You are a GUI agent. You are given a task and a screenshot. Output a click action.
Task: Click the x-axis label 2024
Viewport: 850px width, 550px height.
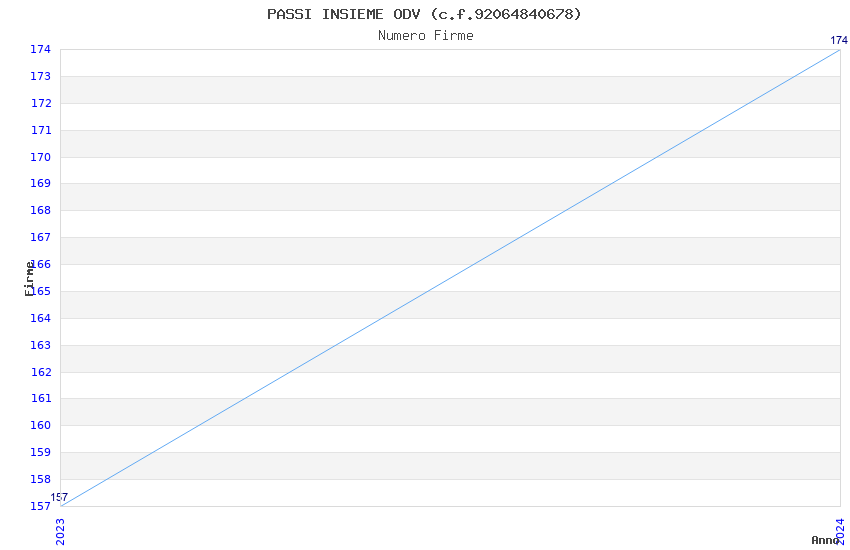pyautogui.click(x=841, y=532)
